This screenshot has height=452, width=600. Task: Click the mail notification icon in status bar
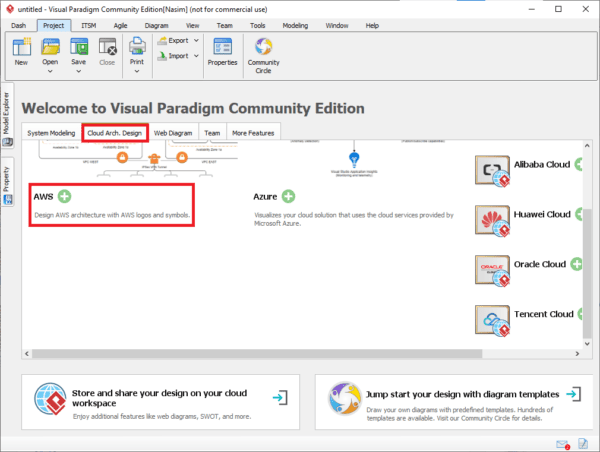tap(562, 444)
